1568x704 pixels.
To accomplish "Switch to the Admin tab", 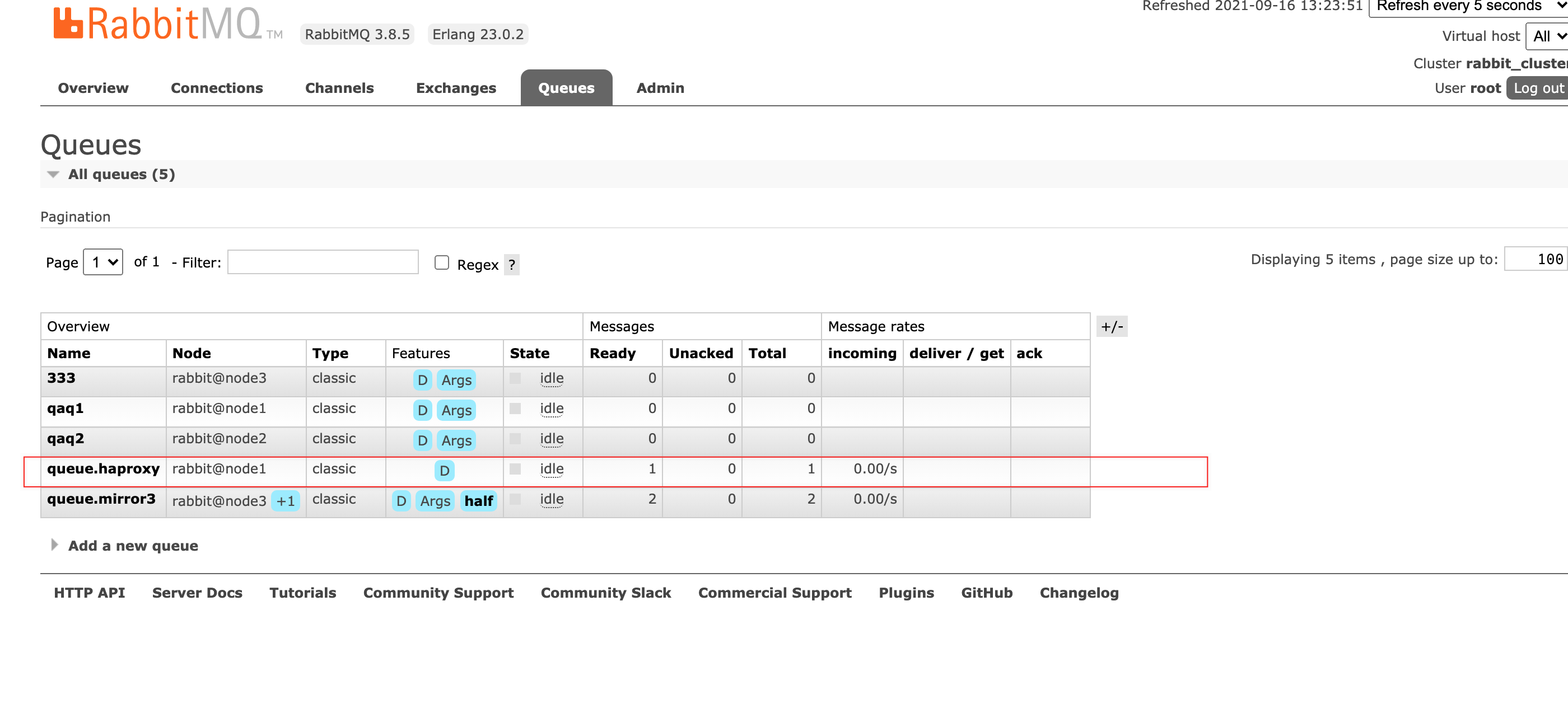I will pyautogui.click(x=660, y=88).
